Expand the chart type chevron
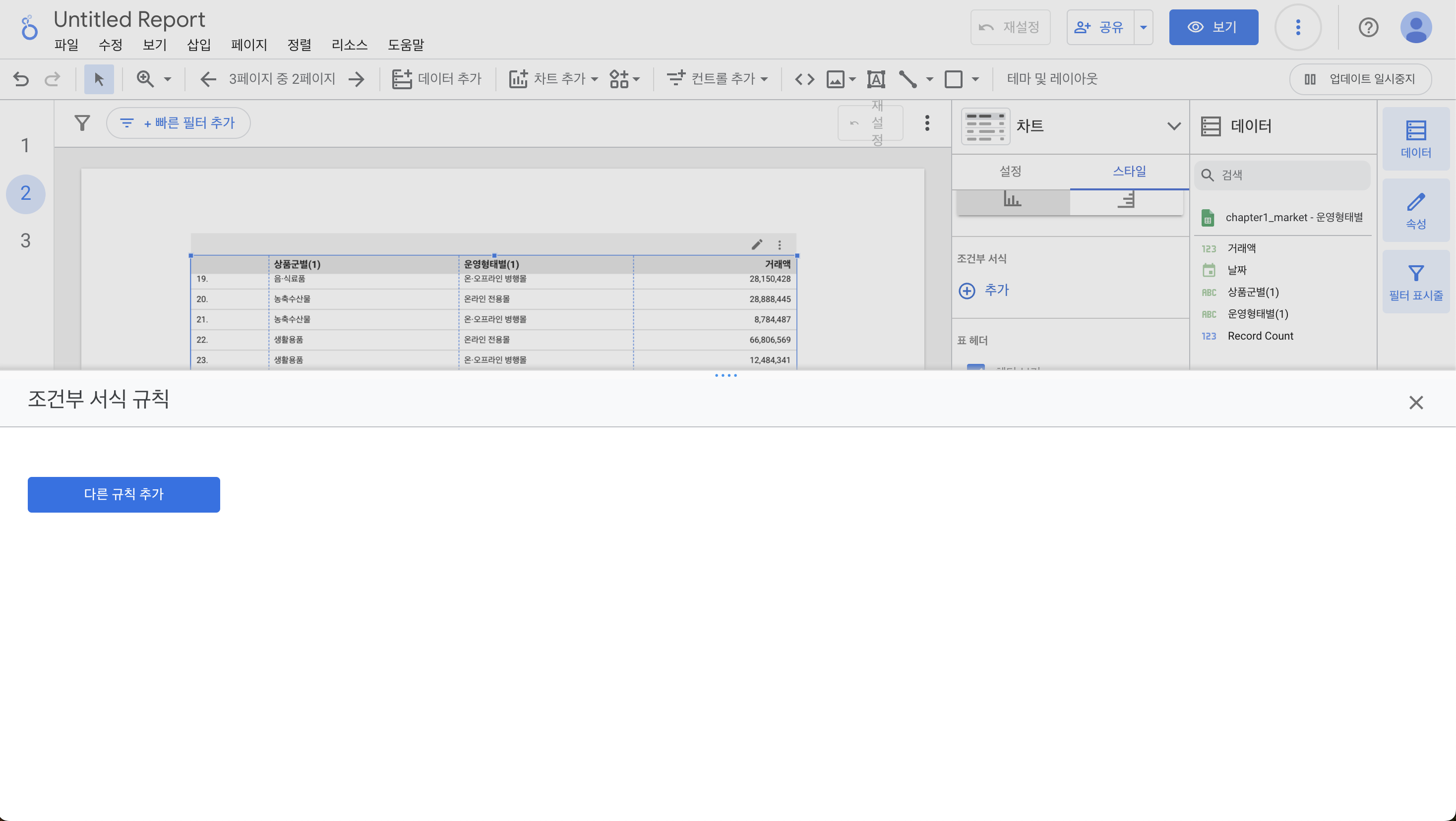 pos(1174,126)
